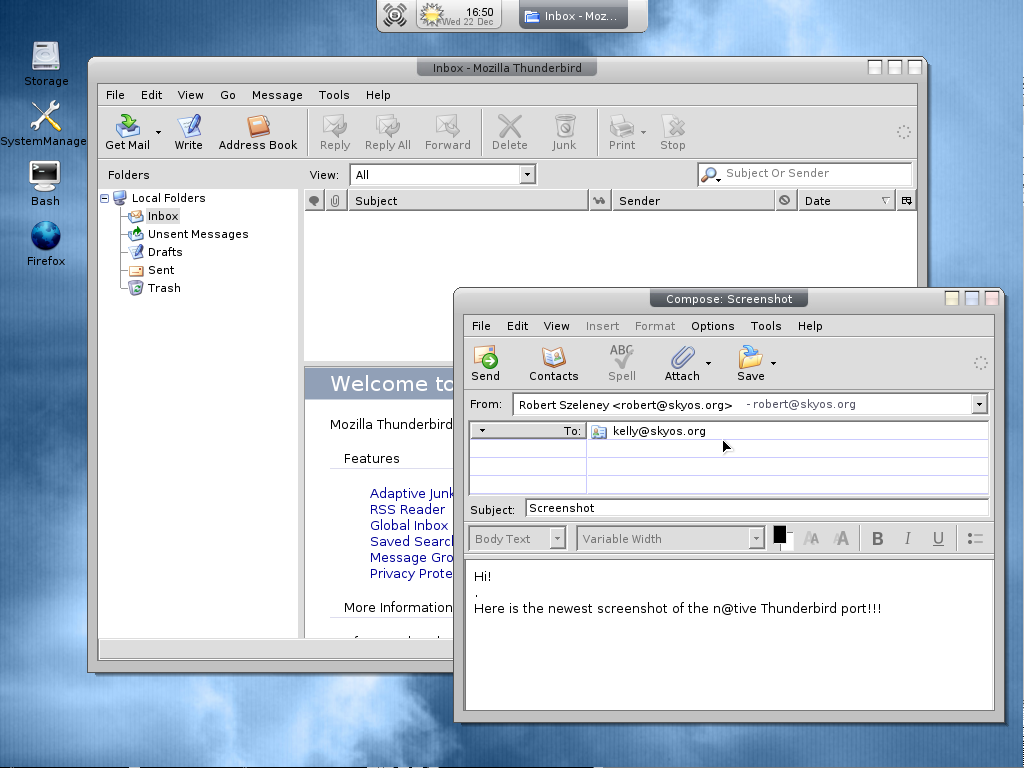Send the composed message
The image size is (1024, 768).
pos(485,363)
